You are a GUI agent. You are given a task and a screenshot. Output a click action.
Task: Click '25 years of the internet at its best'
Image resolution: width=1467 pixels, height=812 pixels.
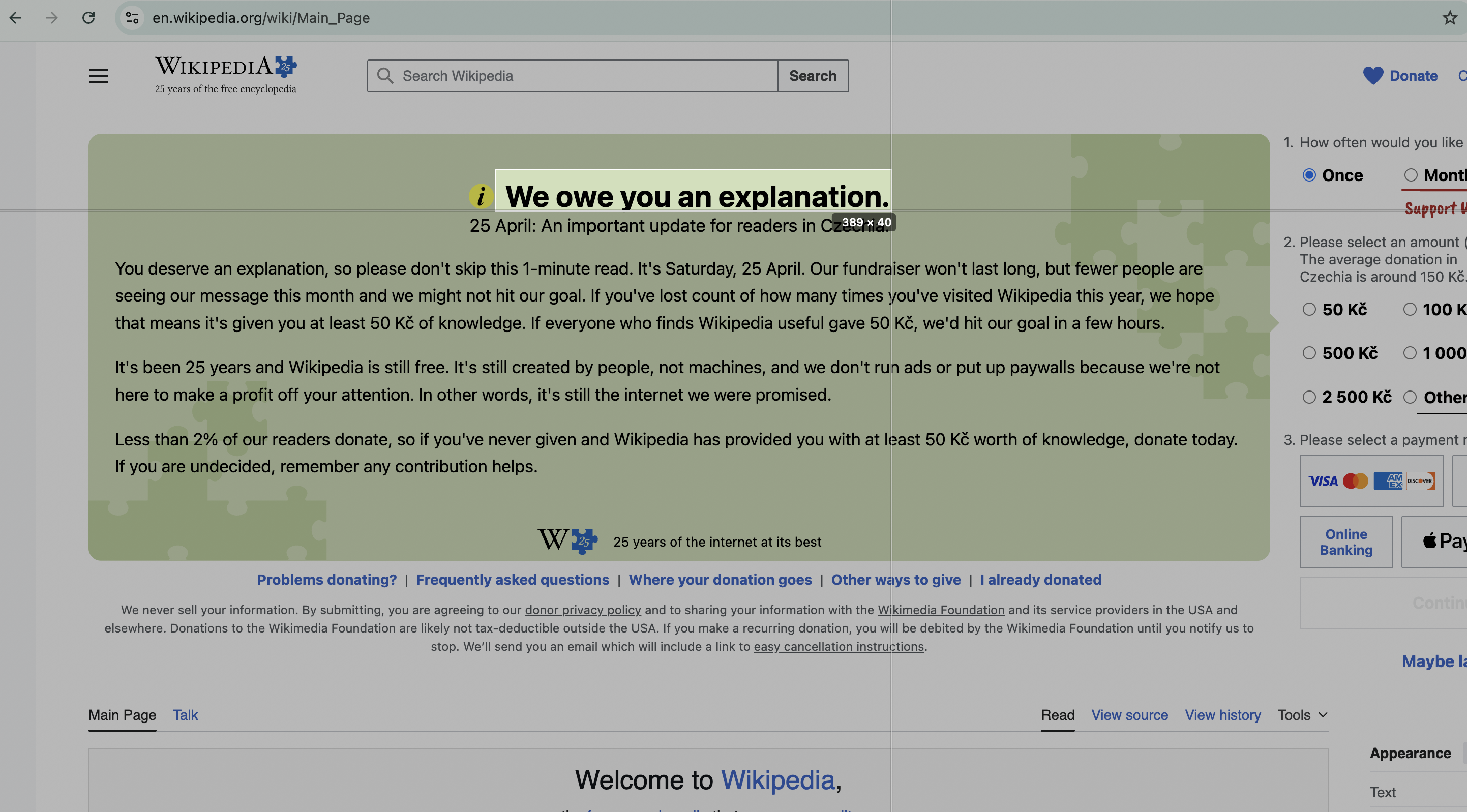[x=717, y=542]
